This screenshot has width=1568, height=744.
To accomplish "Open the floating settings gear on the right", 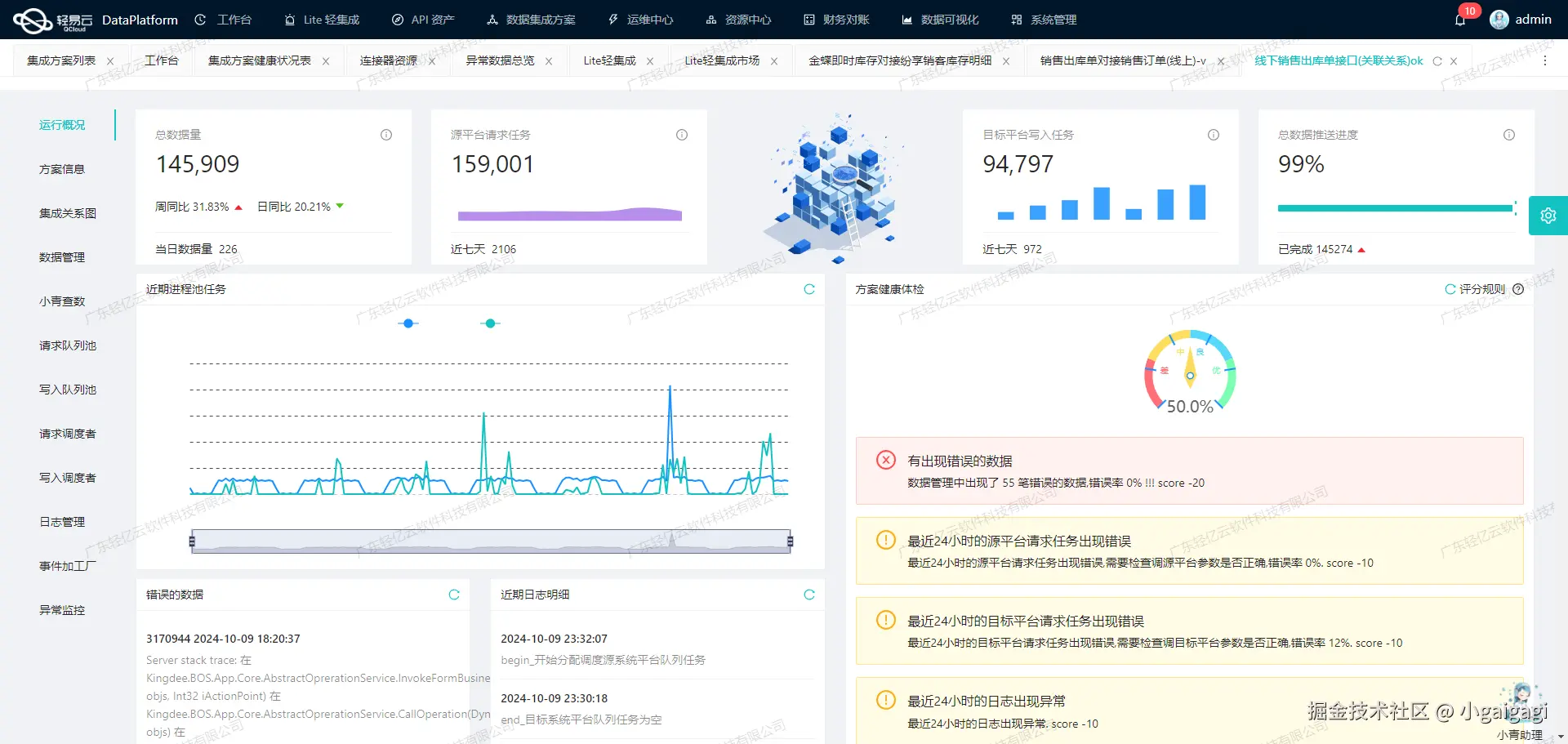I will (1548, 215).
